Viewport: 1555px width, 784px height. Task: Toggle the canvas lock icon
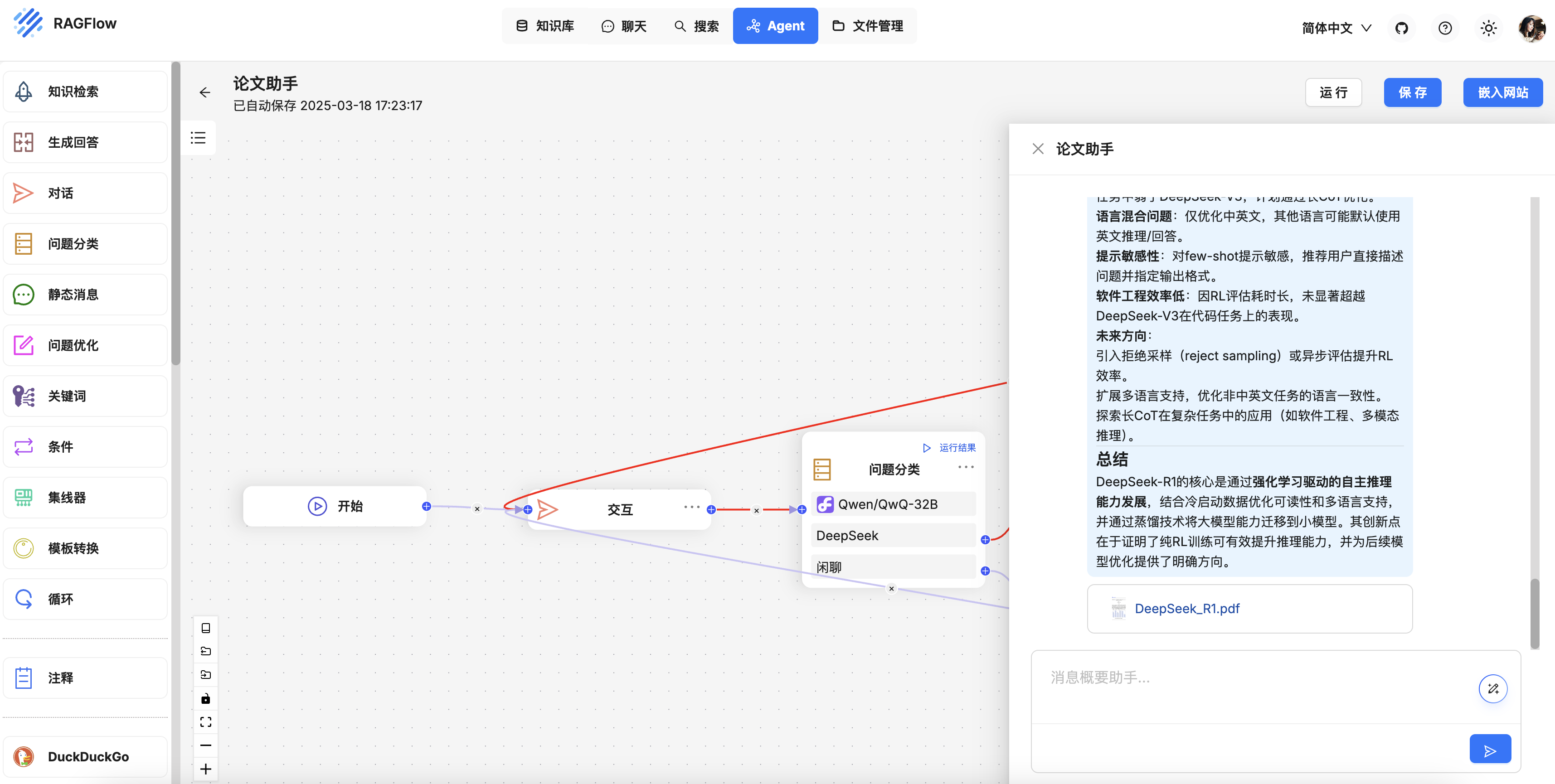[x=206, y=698]
